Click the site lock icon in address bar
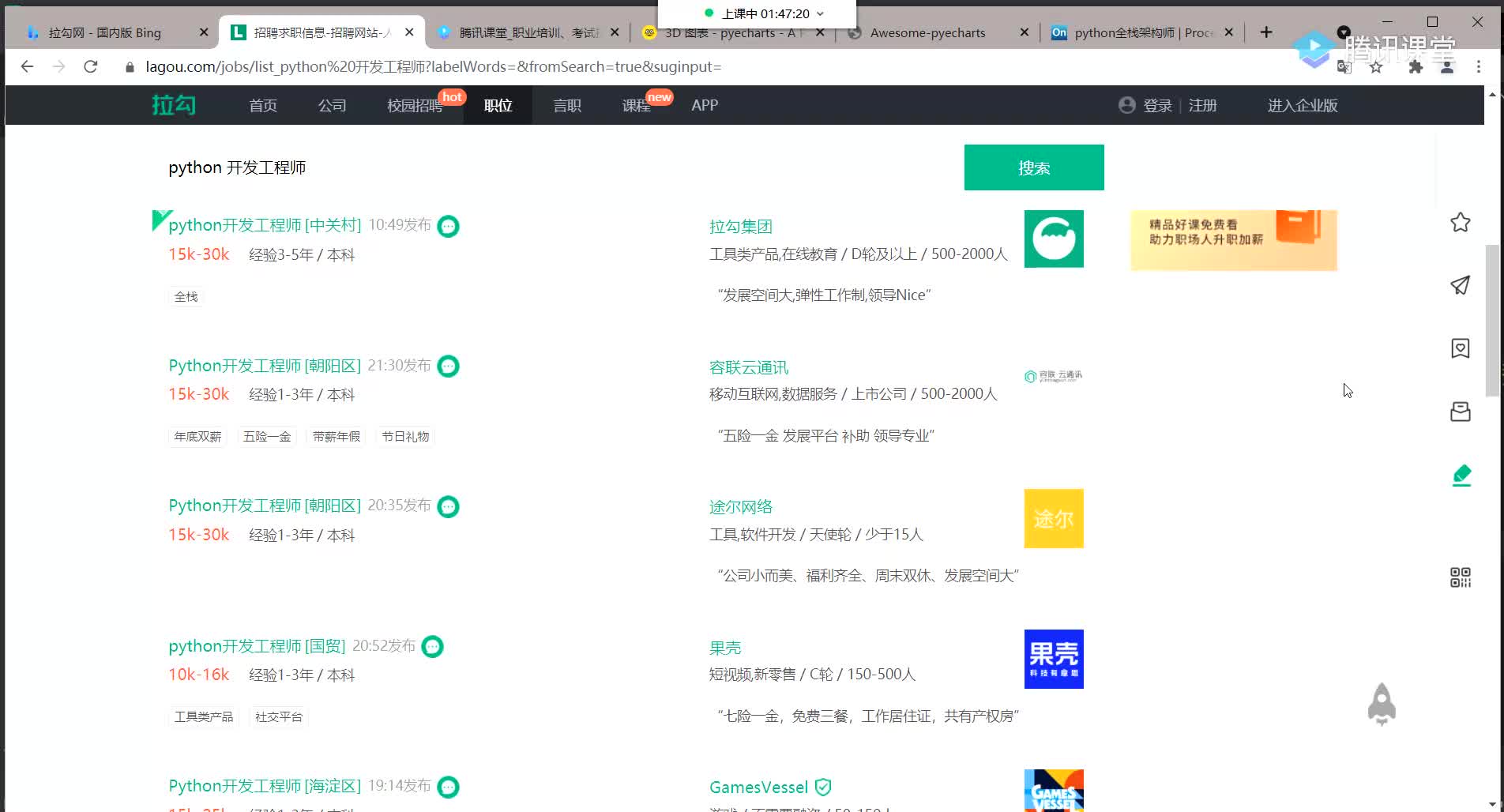 (130, 67)
